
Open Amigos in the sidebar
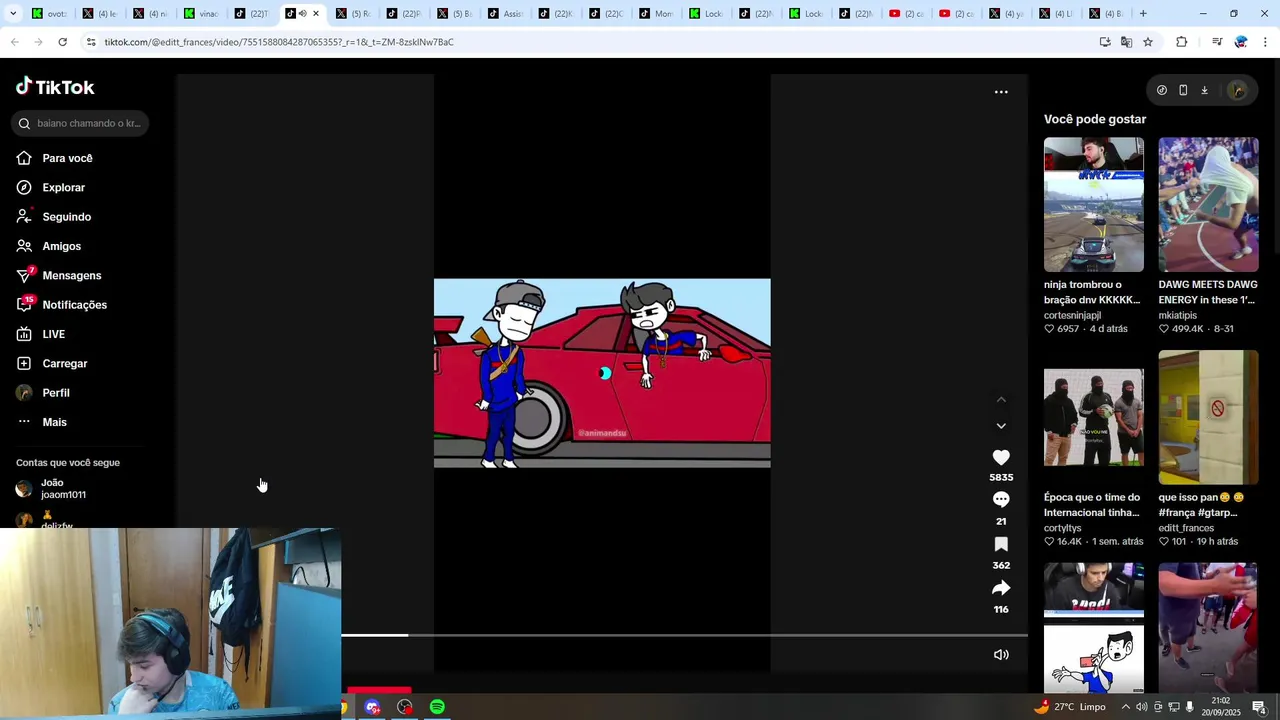[62, 246]
